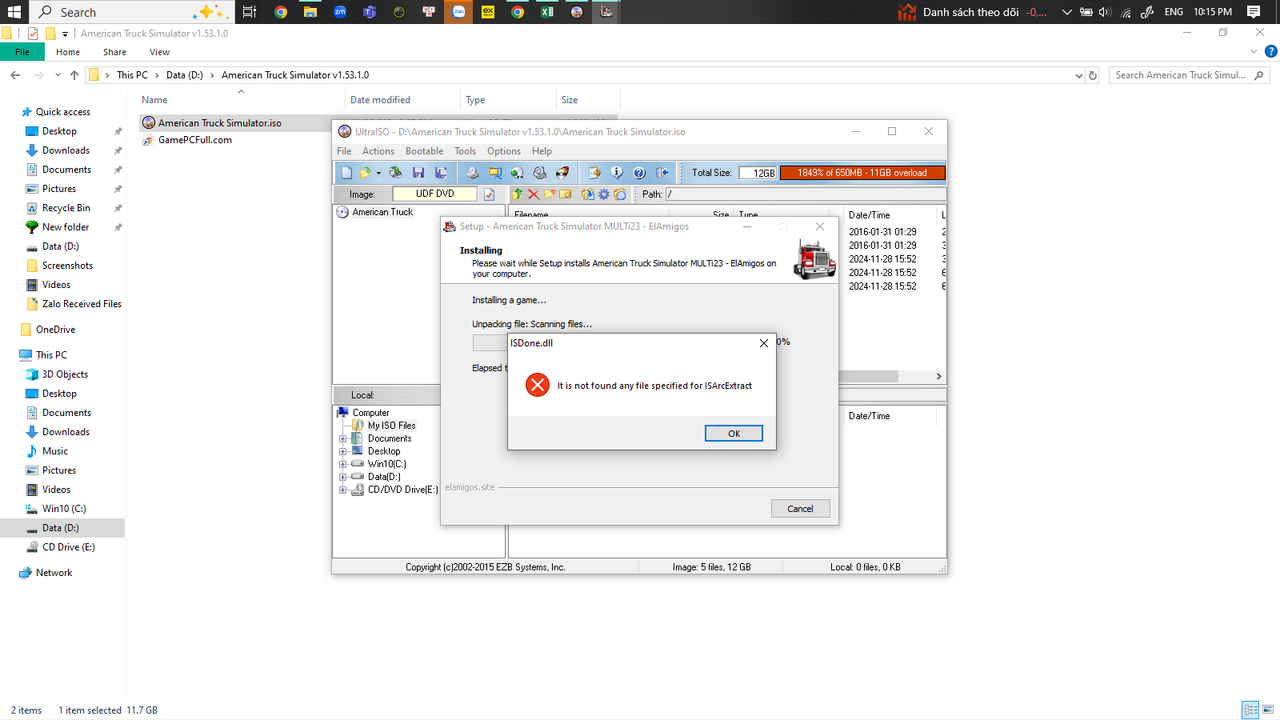Viewport: 1280px width, 720px height.
Task: Click the gear settings icon in UltraISO image toolbar
Action: [604, 194]
